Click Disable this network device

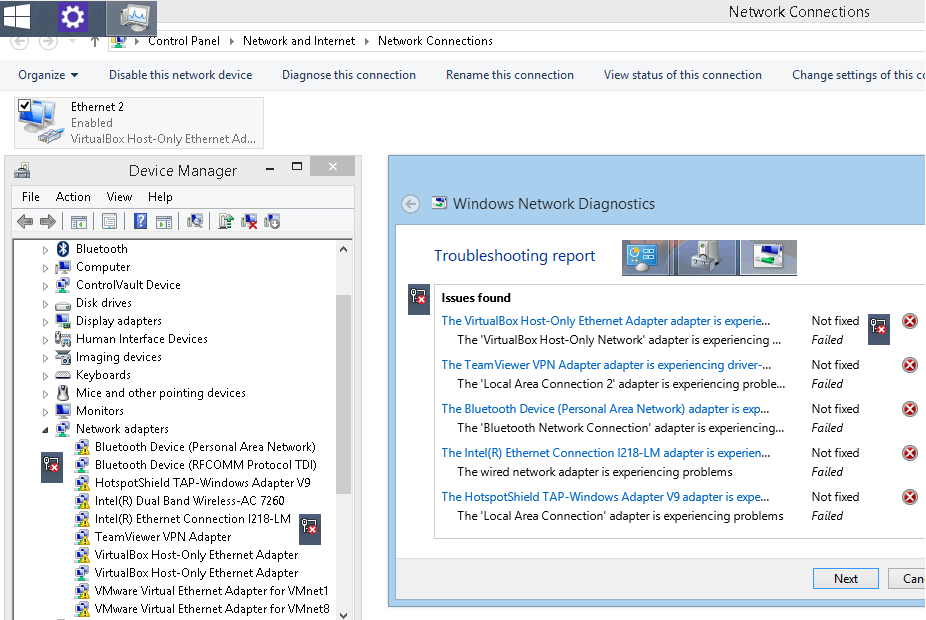[x=181, y=75]
